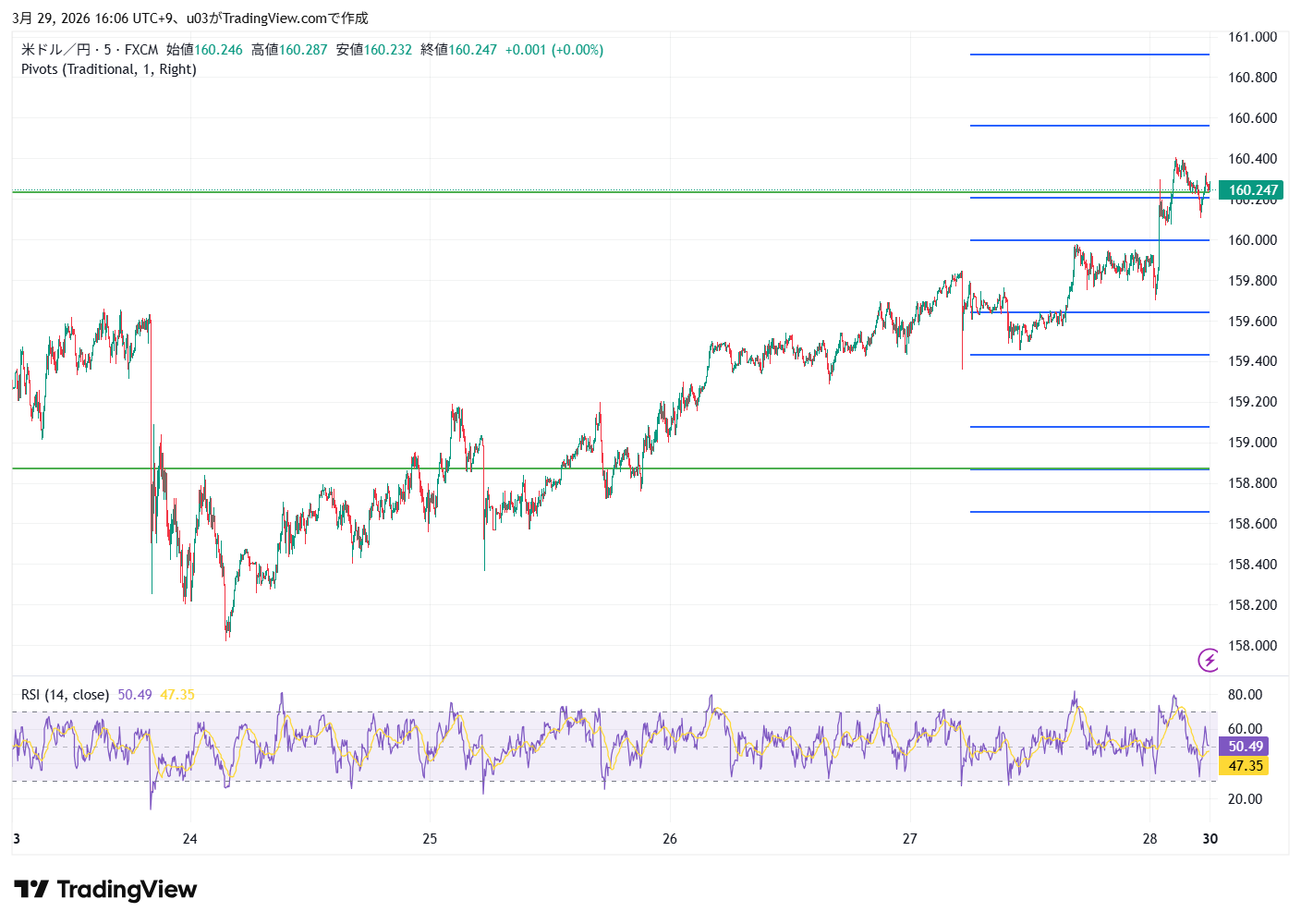Select date 27 on the time axis
Image resolution: width=1301 pixels, height=924 pixels.
tap(910, 839)
